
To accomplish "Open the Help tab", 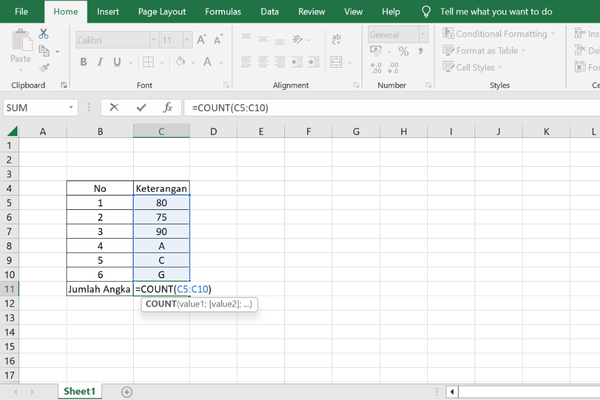I will (x=391, y=11).
